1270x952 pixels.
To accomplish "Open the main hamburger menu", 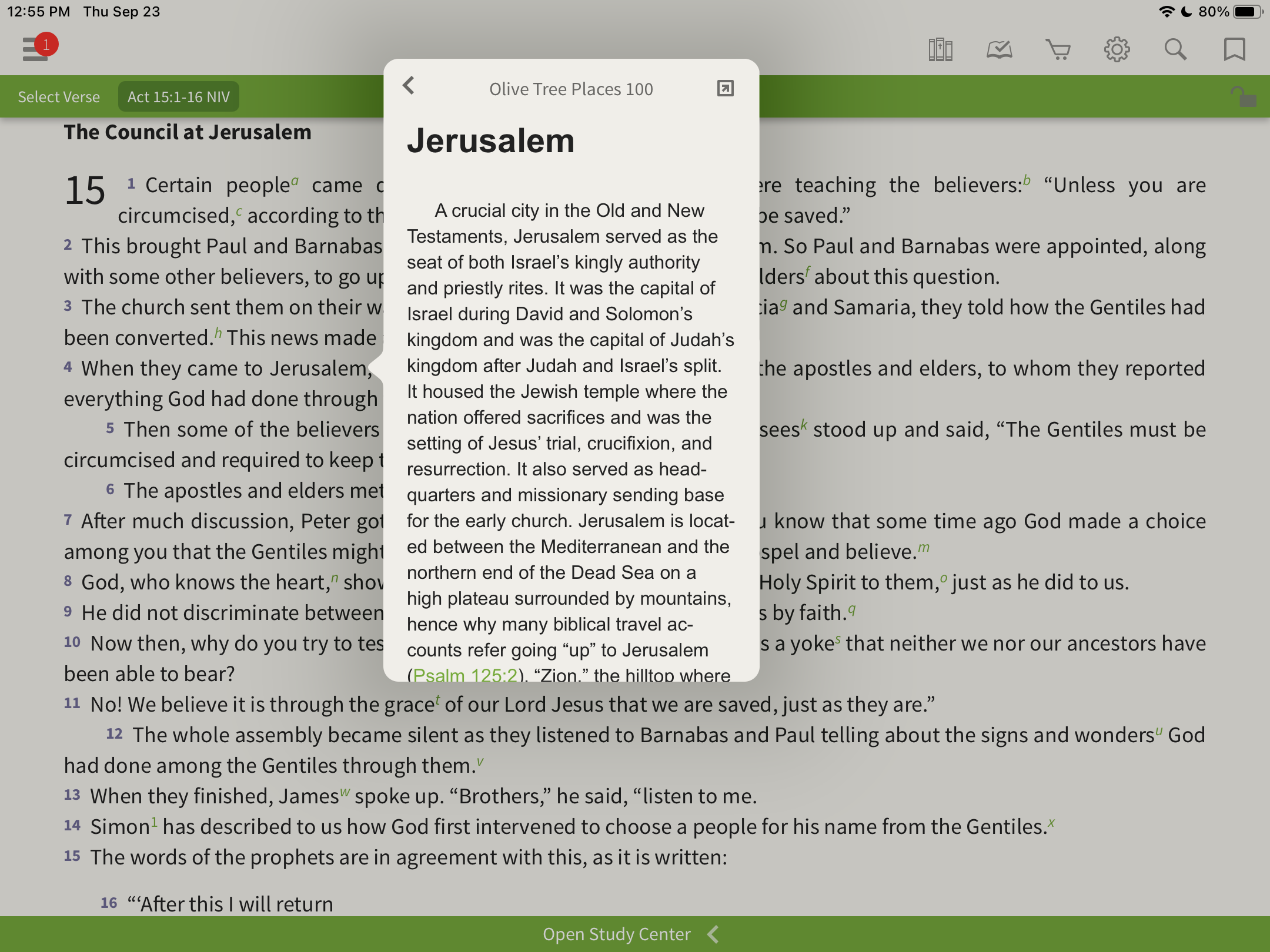I will click(35, 49).
